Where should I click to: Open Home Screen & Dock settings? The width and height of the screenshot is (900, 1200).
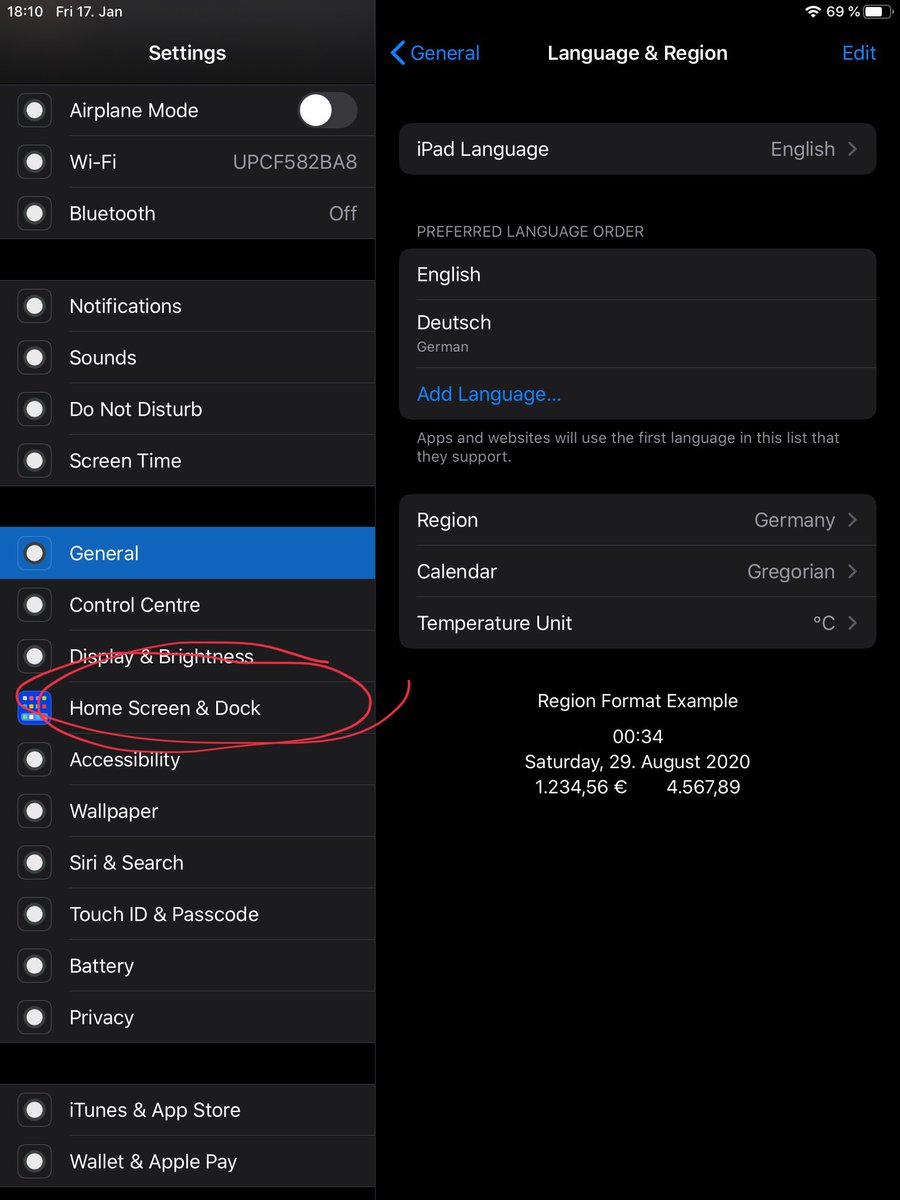tap(187, 708)
